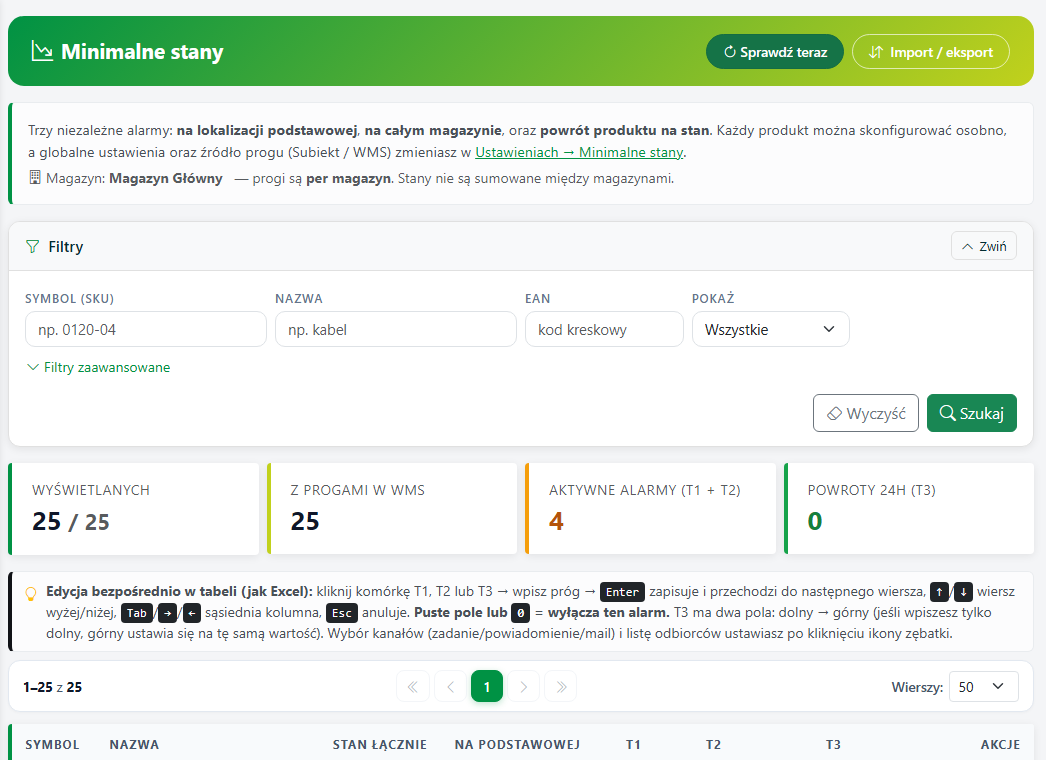Click the T1 column header
Screen dimensions: 1046x760
(x=633, y=745)
